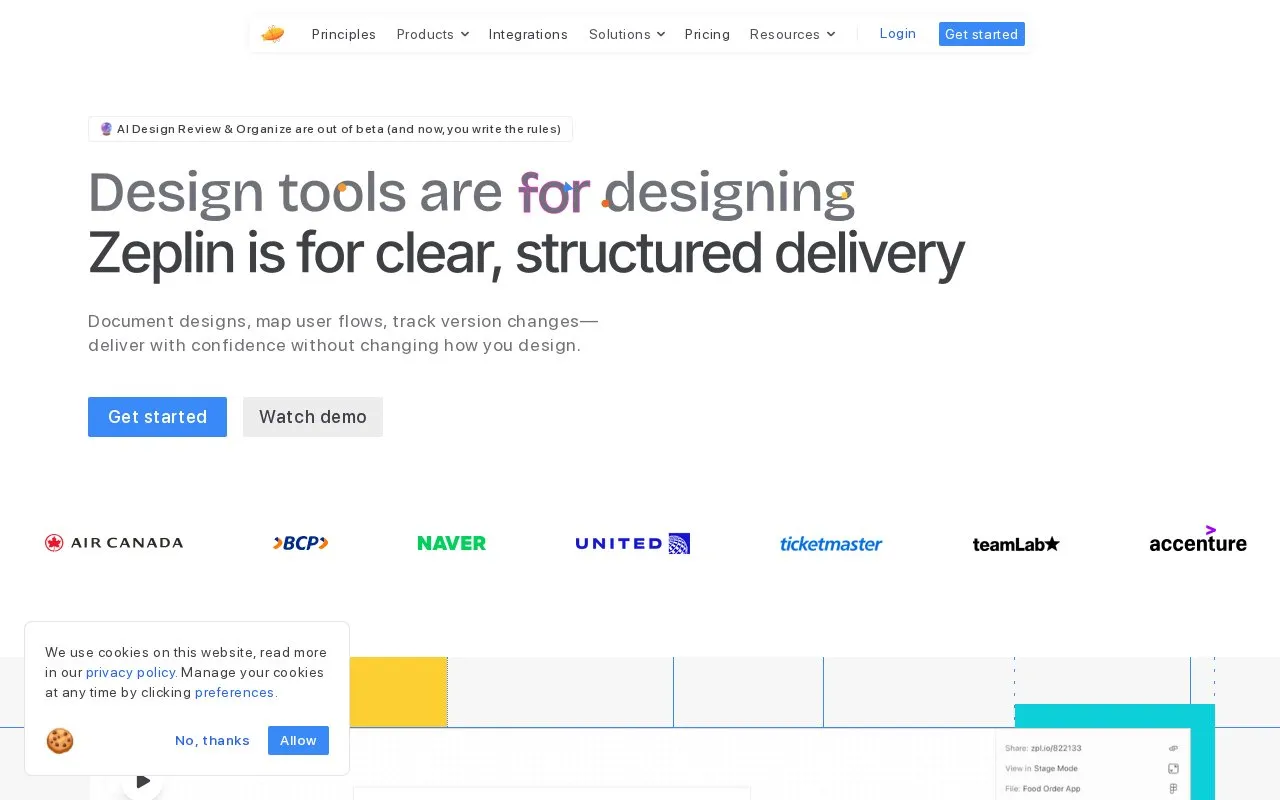Image resolution: width=1280 pixels, height=800 pixels.
Task: Click the accenture logo
Action: [1198, 539]
